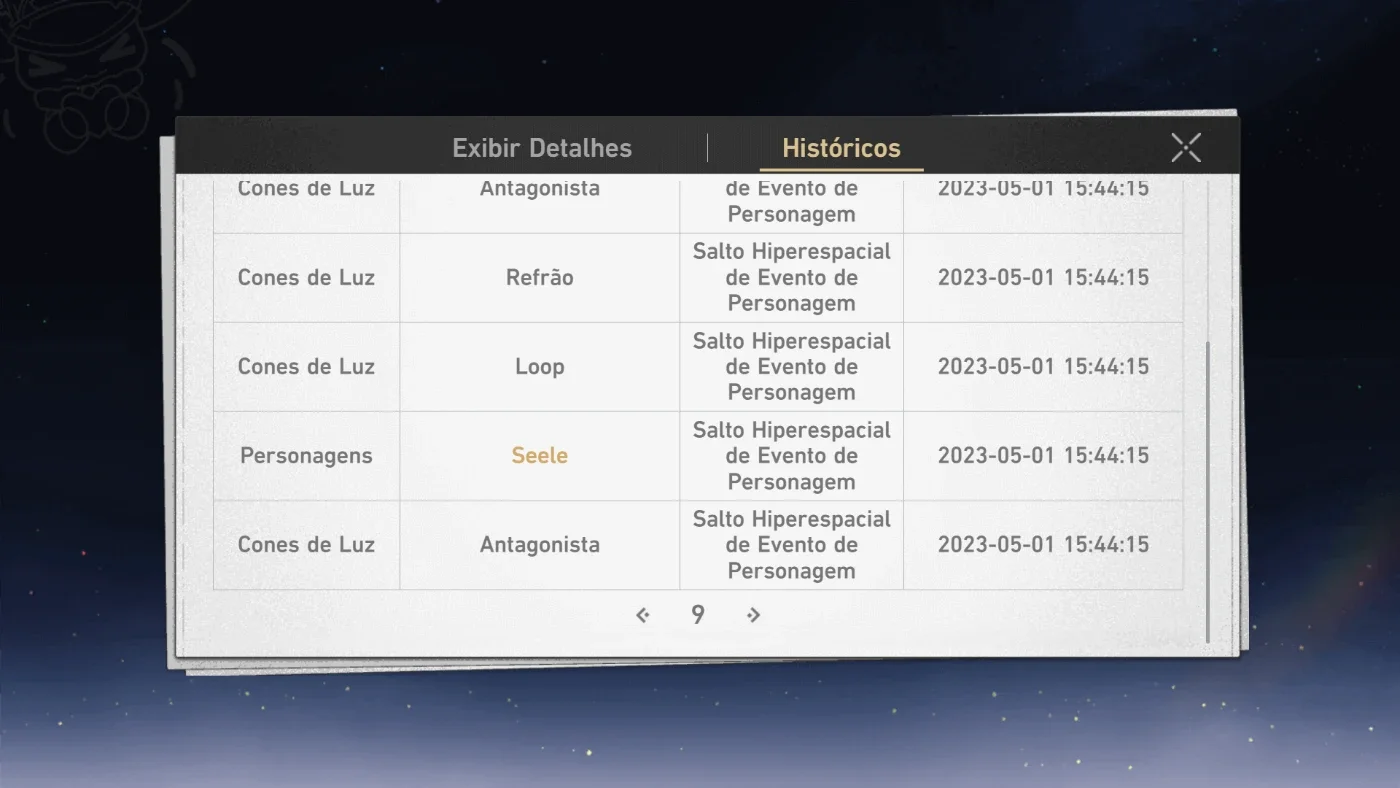Select the Loop item name
The height and width of the screenshot is (788, 1400).
540,367
